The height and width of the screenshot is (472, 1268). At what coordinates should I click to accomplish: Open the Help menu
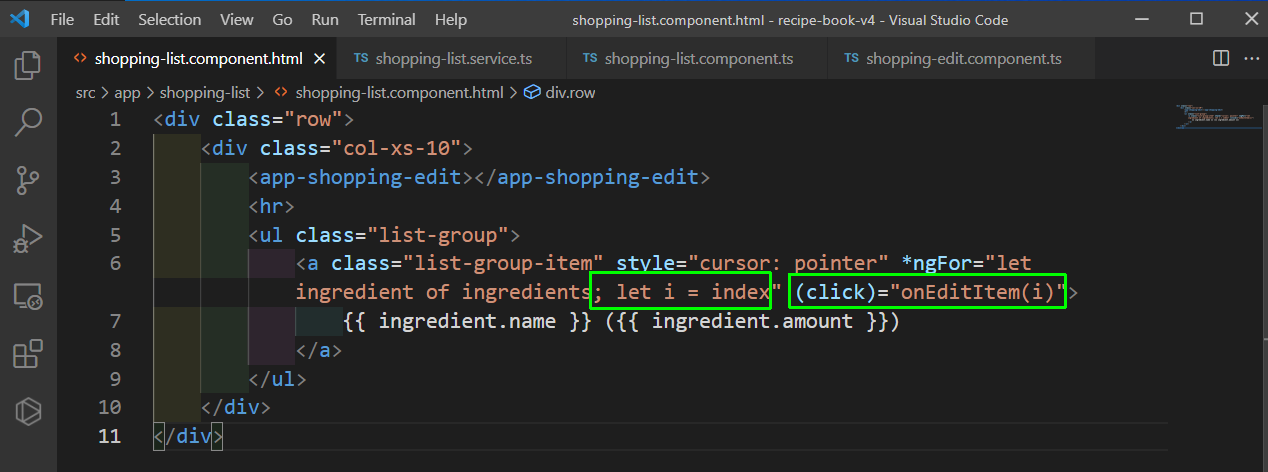[x=451, y=20]
